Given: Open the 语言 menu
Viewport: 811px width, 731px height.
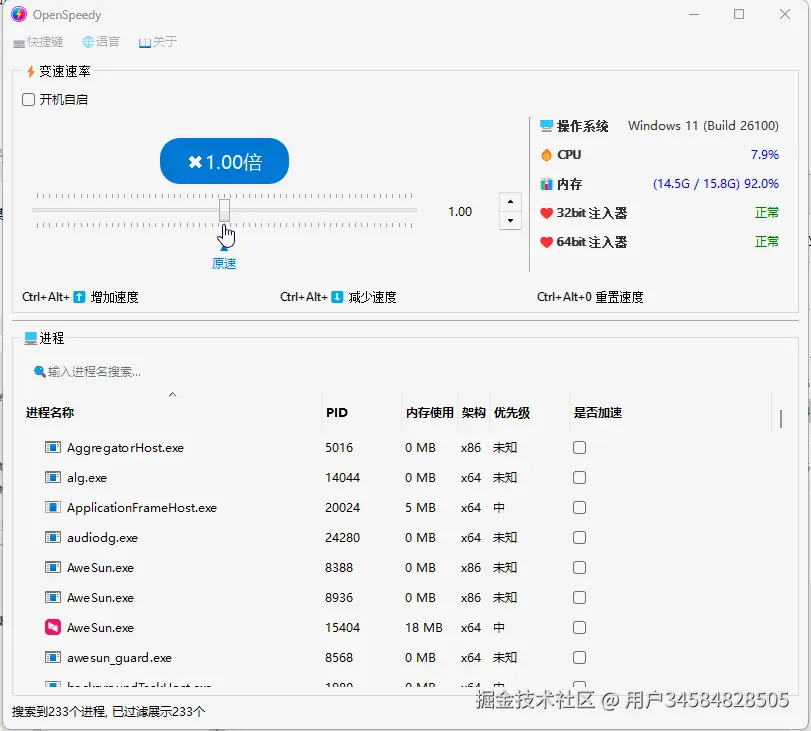Looking at the screenshot, I should (x=101, y=42).
